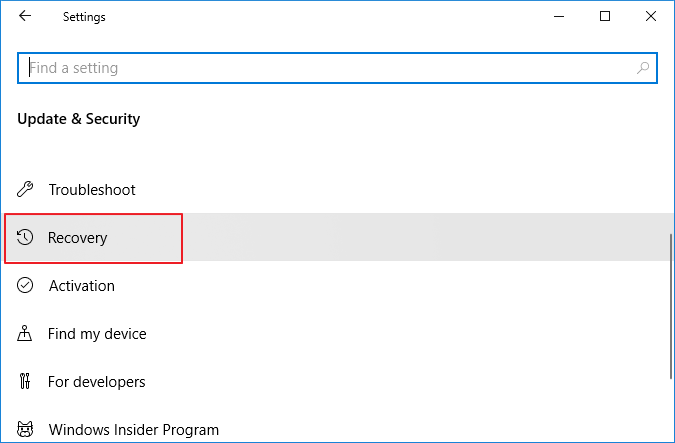The height and width of the screenshot is (443, 675).
Task: Open the Find my device page
Action: click(x=97, y=334)
